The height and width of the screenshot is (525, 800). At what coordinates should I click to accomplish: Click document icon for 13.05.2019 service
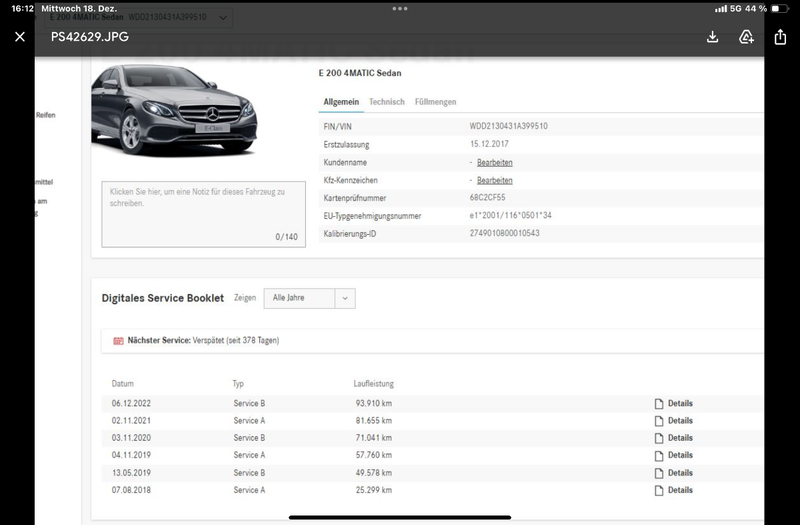(659, 473)
